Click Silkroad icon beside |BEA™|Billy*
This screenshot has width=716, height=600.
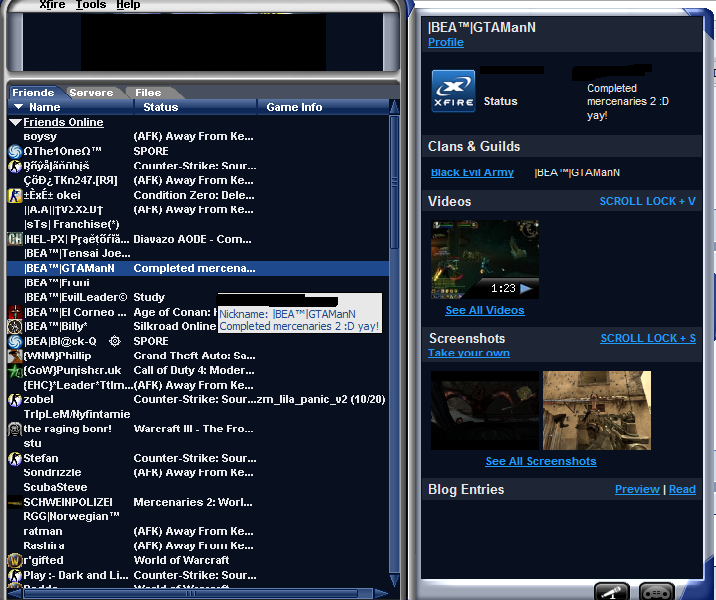coord(15,326)
